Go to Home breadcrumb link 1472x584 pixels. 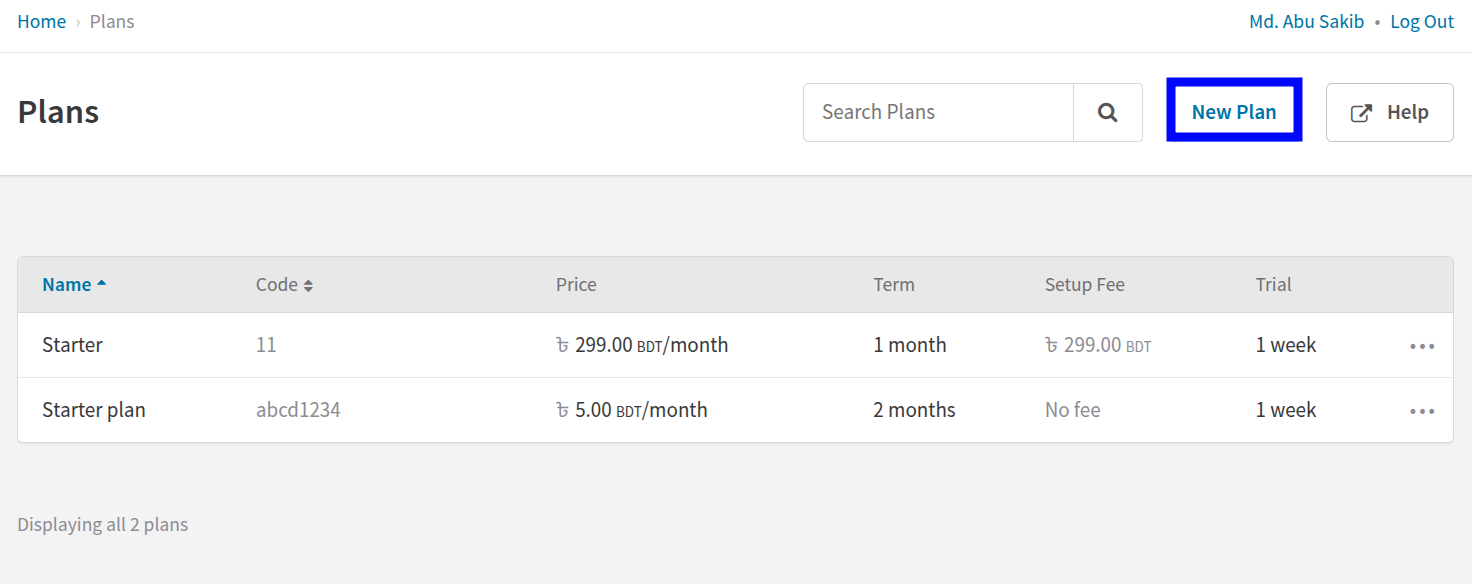coord(42,22)
